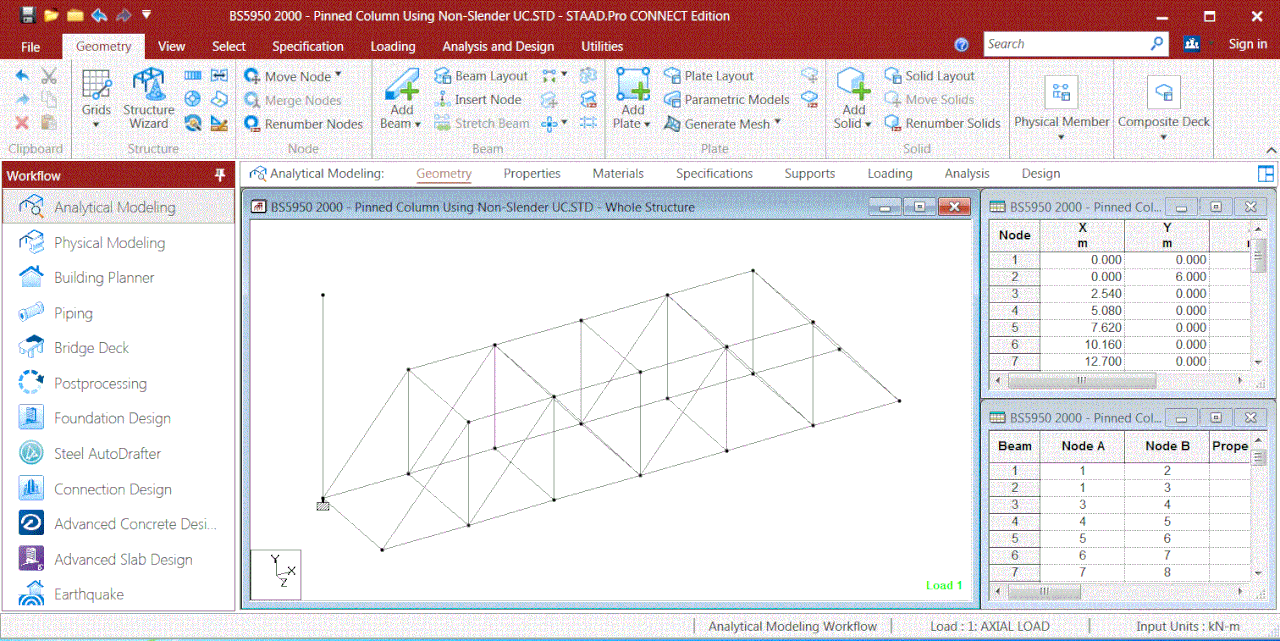The width and height of the screenshot is (1280, 641).
Task: Go to the Supports page tab
Action: click(x=810, y=173)
